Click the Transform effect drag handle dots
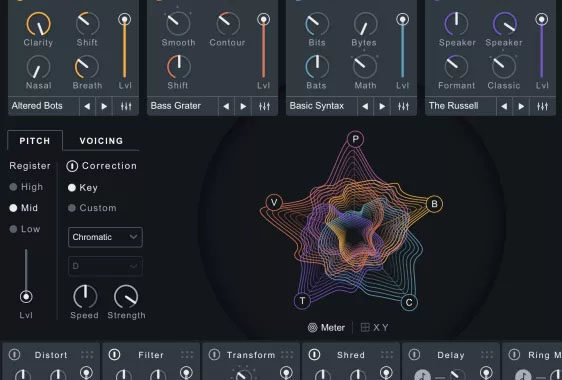 click(x=287, y=355)
